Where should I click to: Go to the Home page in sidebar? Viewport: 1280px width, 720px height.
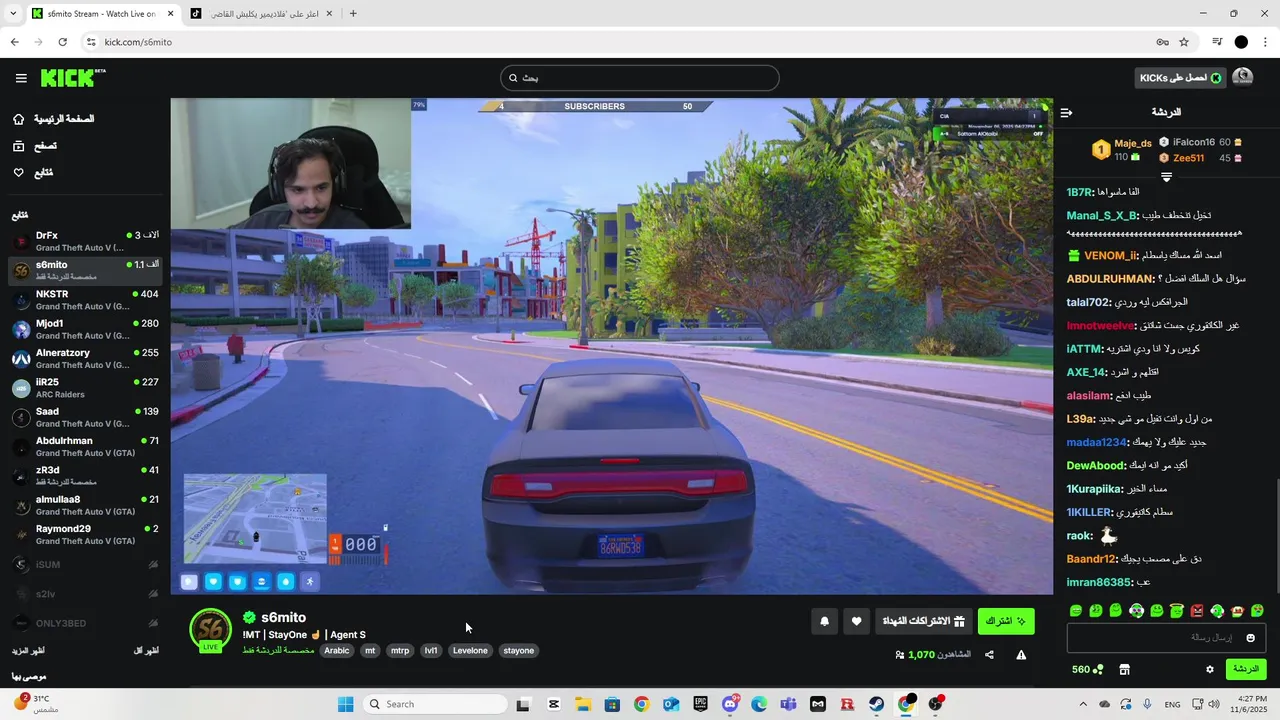[53, 119]
